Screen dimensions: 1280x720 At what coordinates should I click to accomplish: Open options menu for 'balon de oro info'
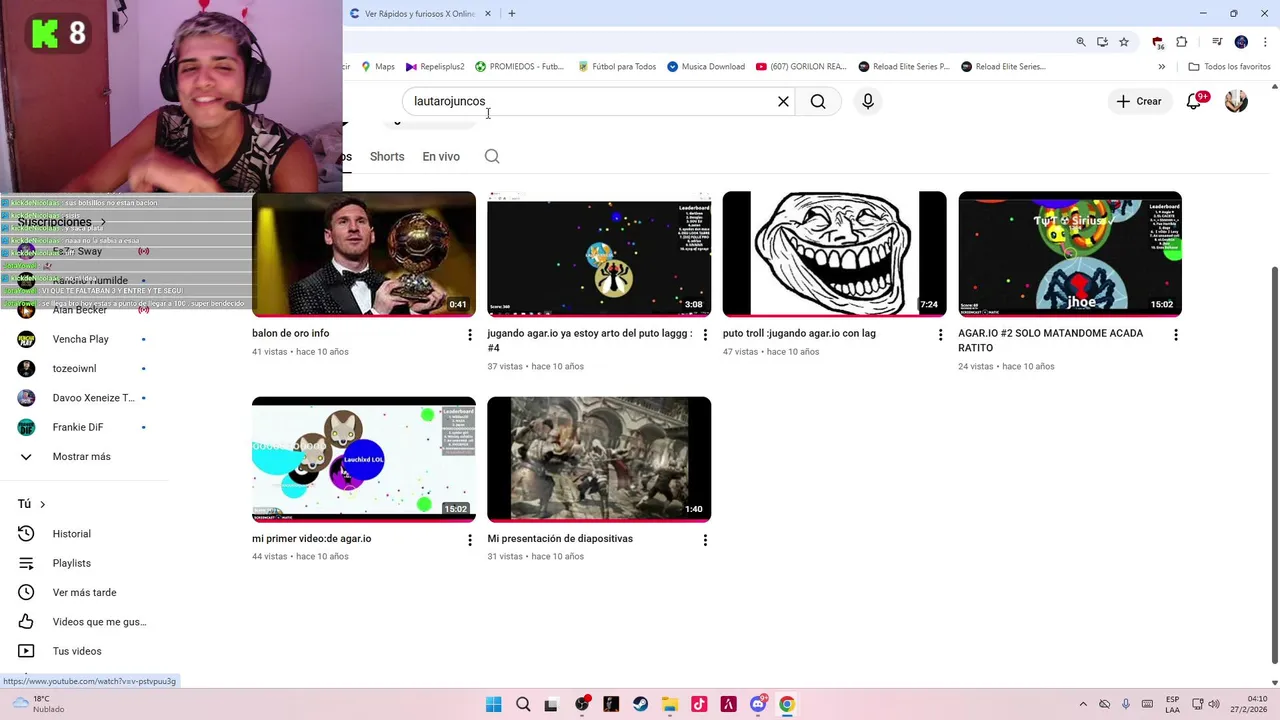click(469, 335)
